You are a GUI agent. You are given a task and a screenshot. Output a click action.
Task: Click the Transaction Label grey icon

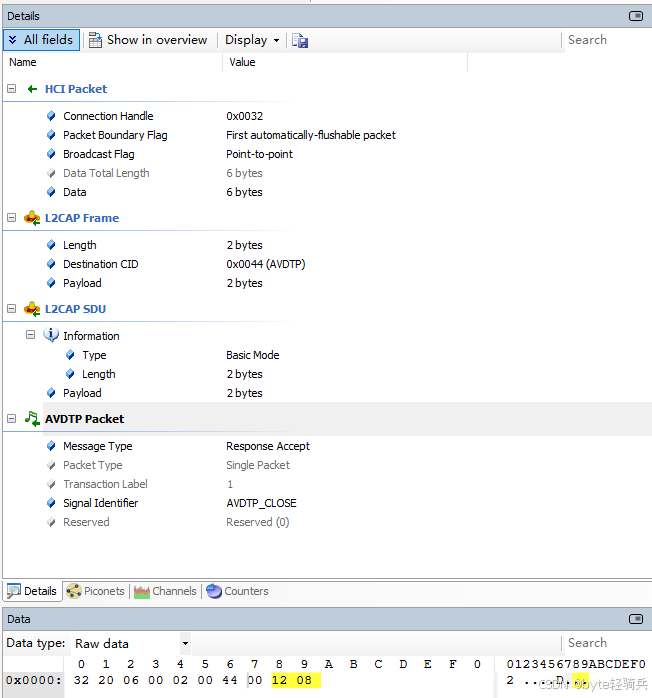click(51, 484)
